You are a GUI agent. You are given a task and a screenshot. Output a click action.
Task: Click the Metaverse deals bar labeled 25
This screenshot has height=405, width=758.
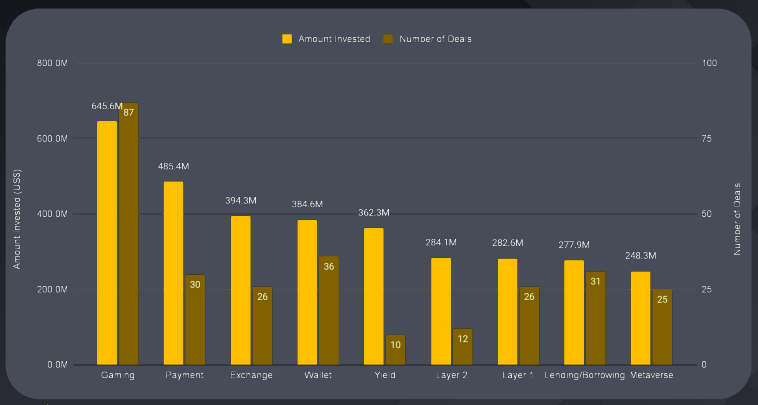click(x=662, y=327)
